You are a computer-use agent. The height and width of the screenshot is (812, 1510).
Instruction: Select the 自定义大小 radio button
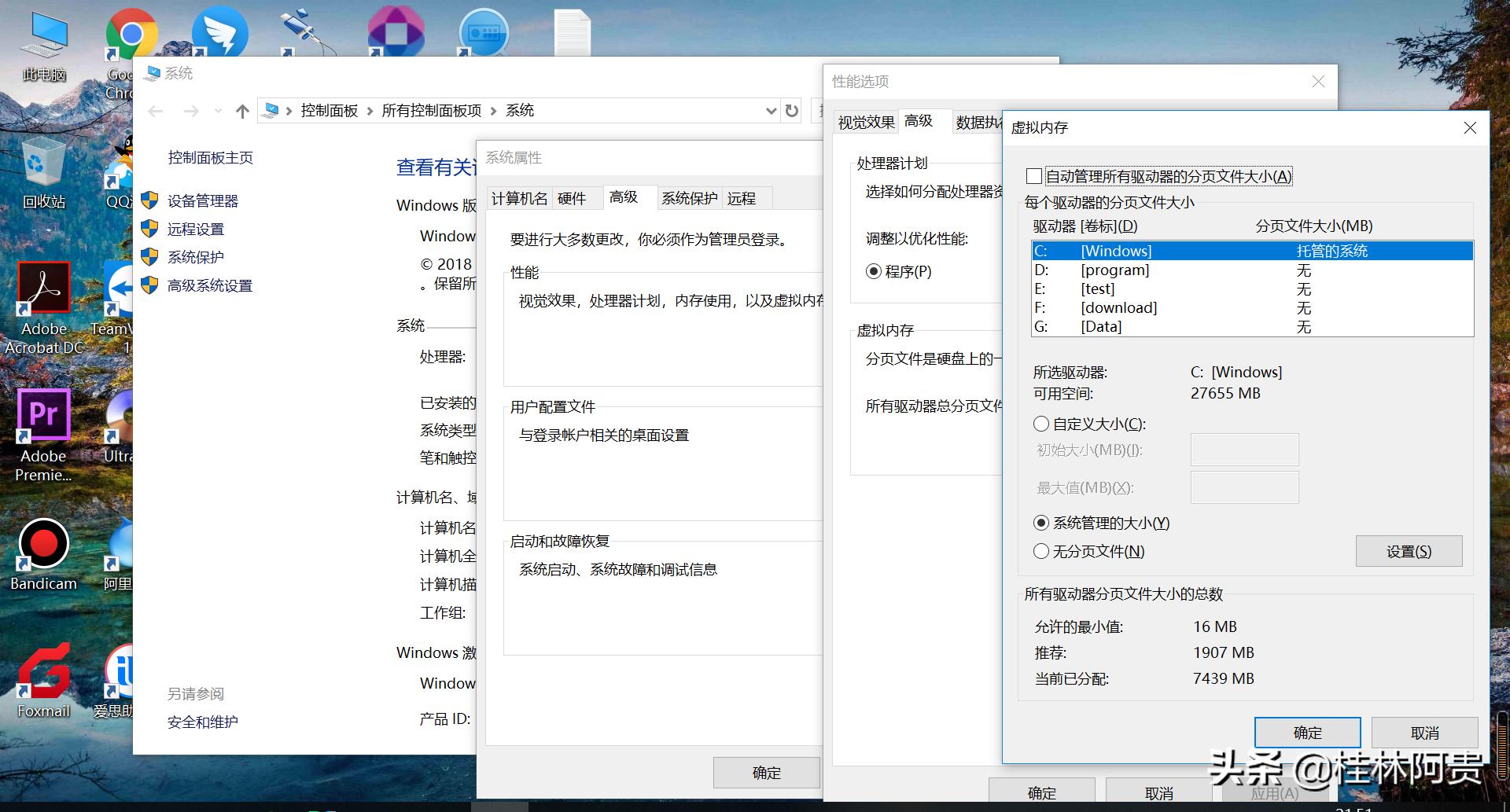pos(1040,424)
